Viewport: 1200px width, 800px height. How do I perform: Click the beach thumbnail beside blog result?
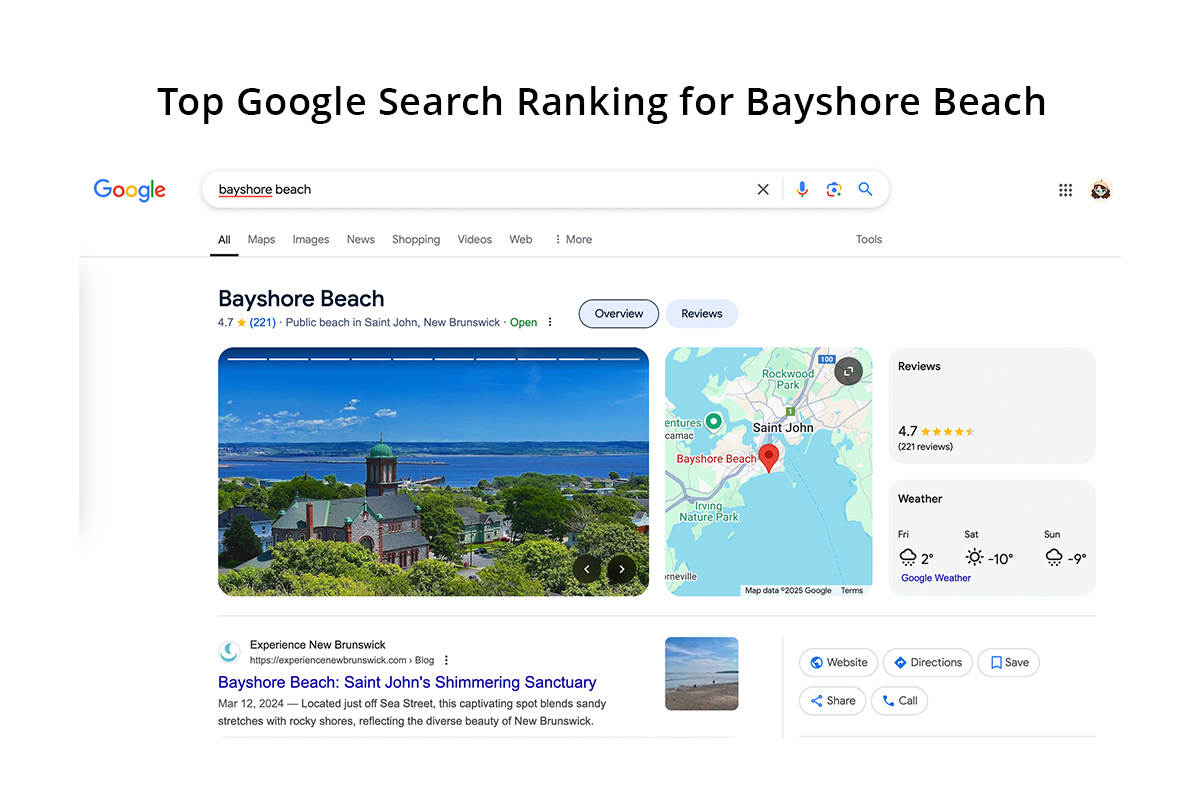702,674
